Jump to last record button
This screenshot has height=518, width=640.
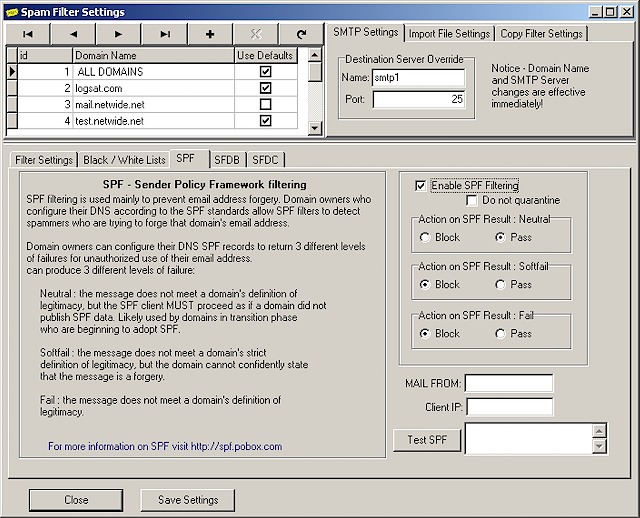click(165, 34)
